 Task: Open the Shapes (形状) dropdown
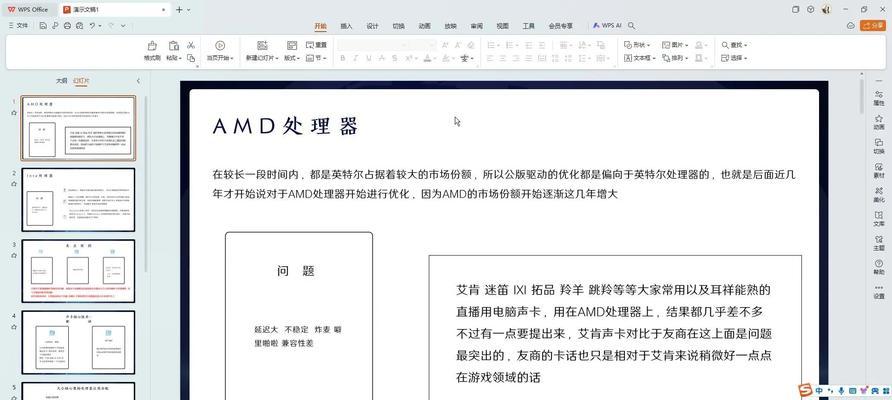click(x=637, y=45)
